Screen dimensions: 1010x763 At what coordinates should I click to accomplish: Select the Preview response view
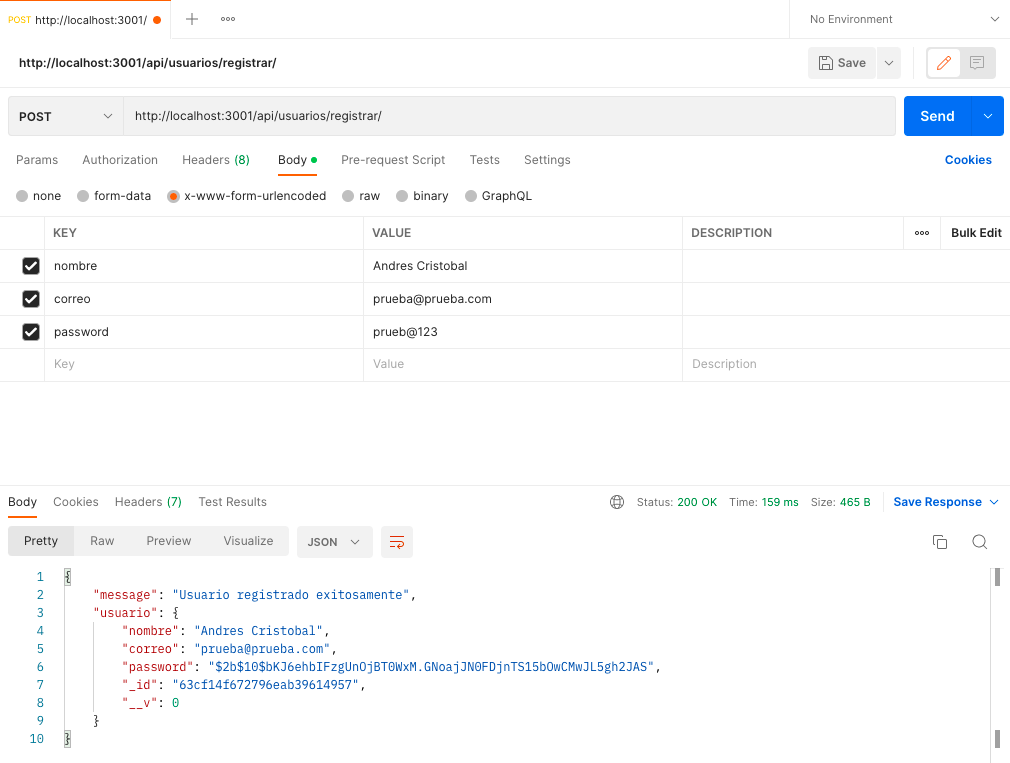click(169, 541)
